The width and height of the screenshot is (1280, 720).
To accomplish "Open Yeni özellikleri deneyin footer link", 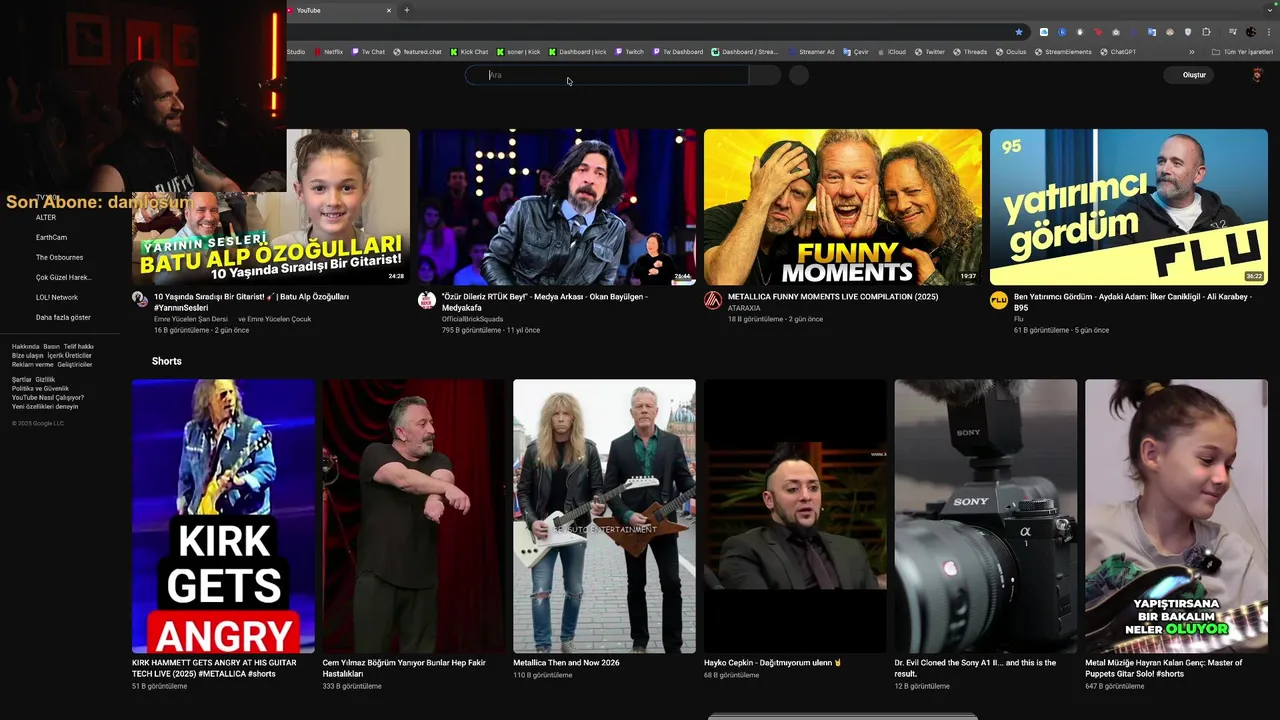I will tap(45, 406).
